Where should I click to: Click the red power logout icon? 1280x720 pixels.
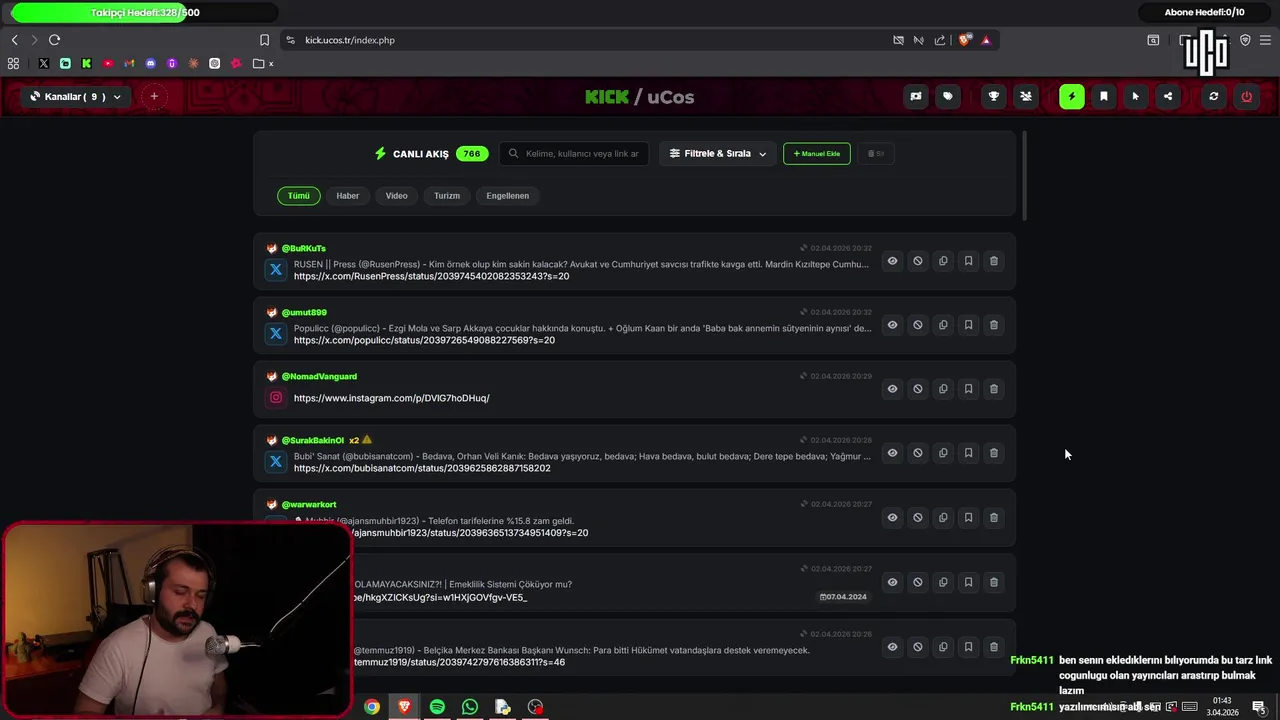[x=1246, y=97]
